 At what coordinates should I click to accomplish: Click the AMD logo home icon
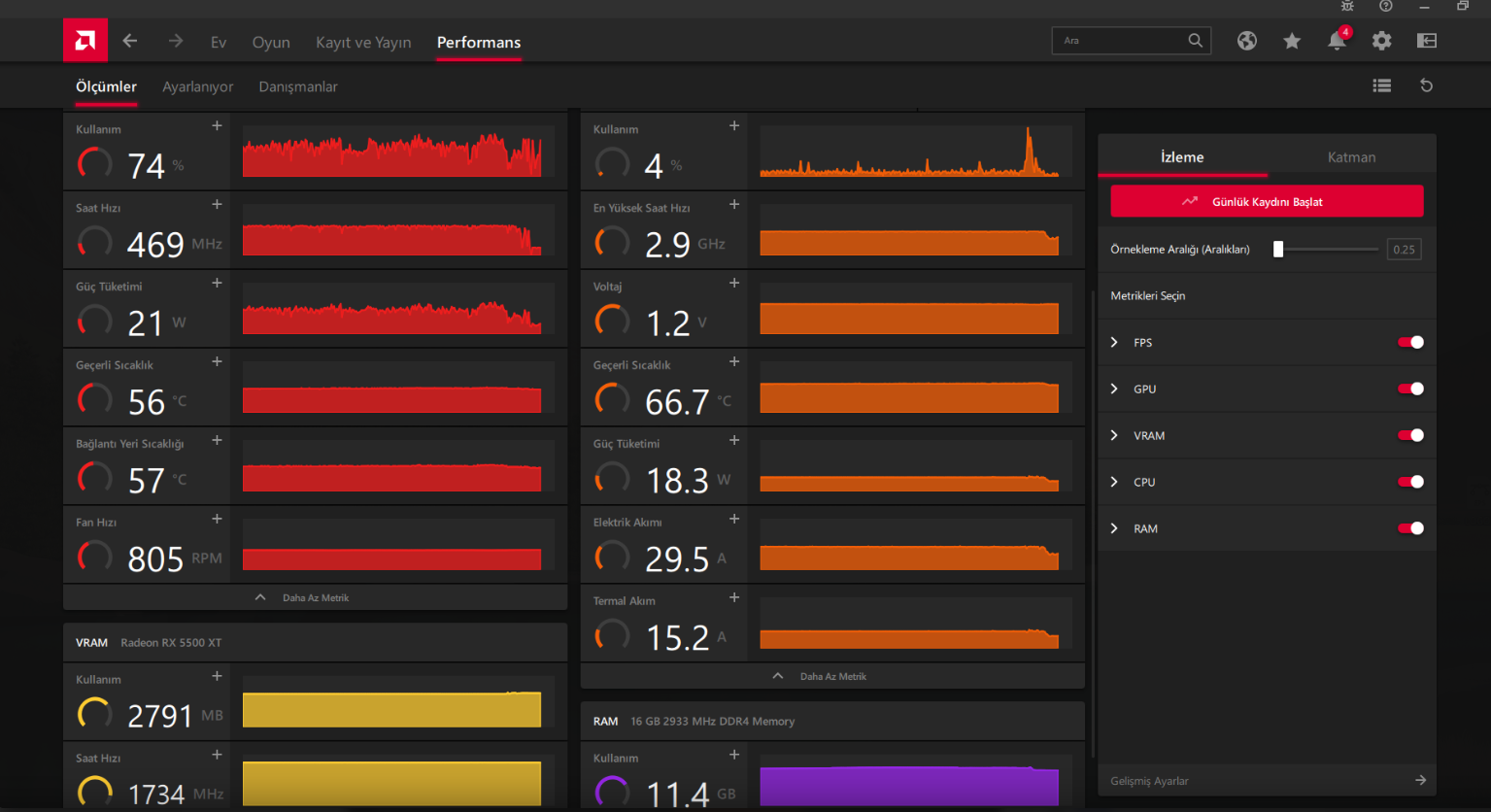[x=85, y=41]
